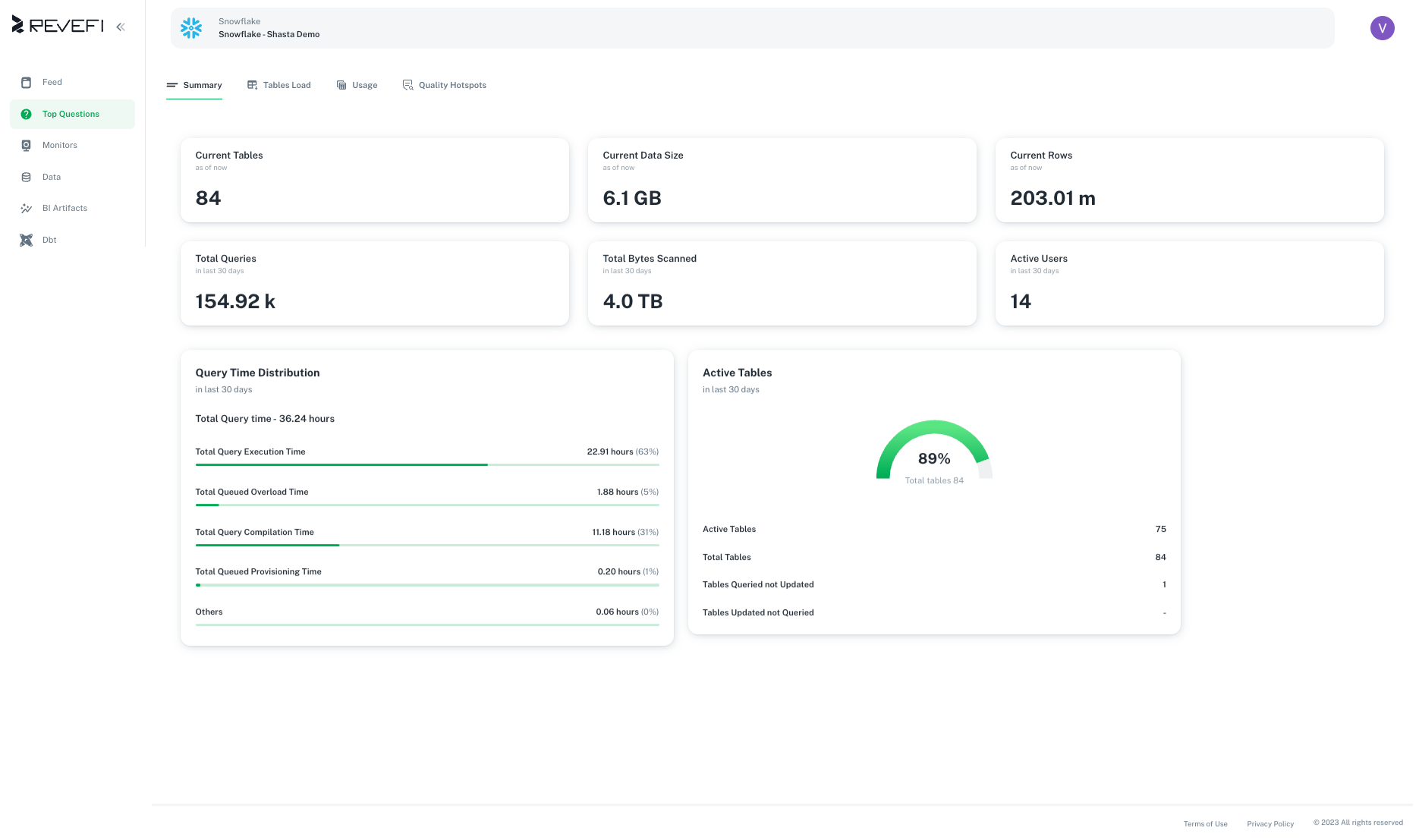This screenshot has width=1419, height=840.
Task: Open the Feed sidebar icon
Action: tap(27, 82)
